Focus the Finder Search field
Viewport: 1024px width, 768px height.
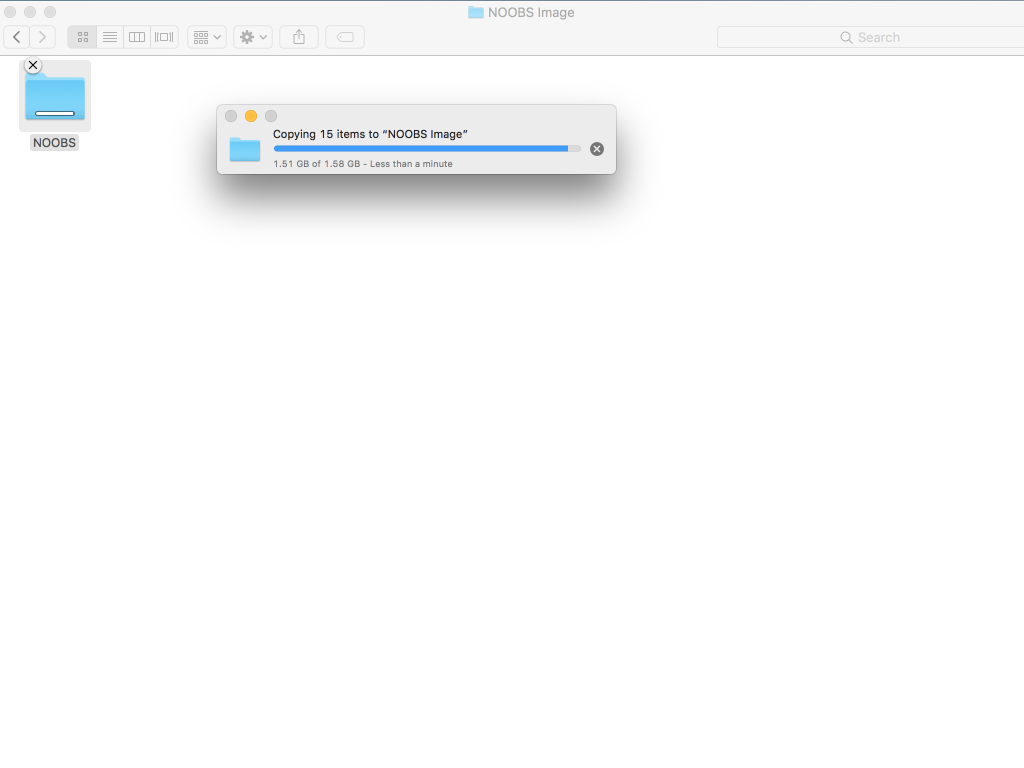click(x=870, y=37)
